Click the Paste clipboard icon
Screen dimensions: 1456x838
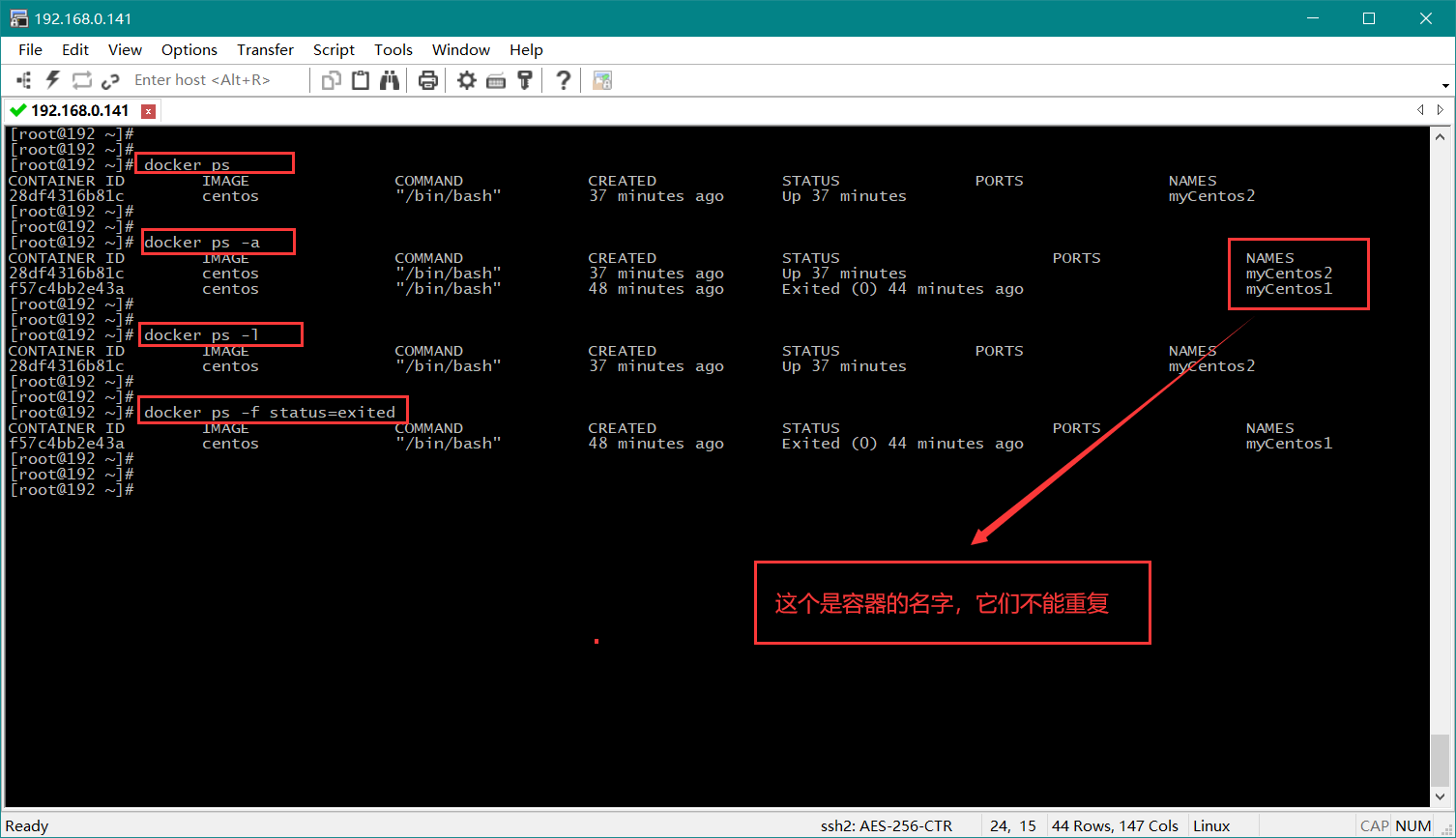point(361,80)
